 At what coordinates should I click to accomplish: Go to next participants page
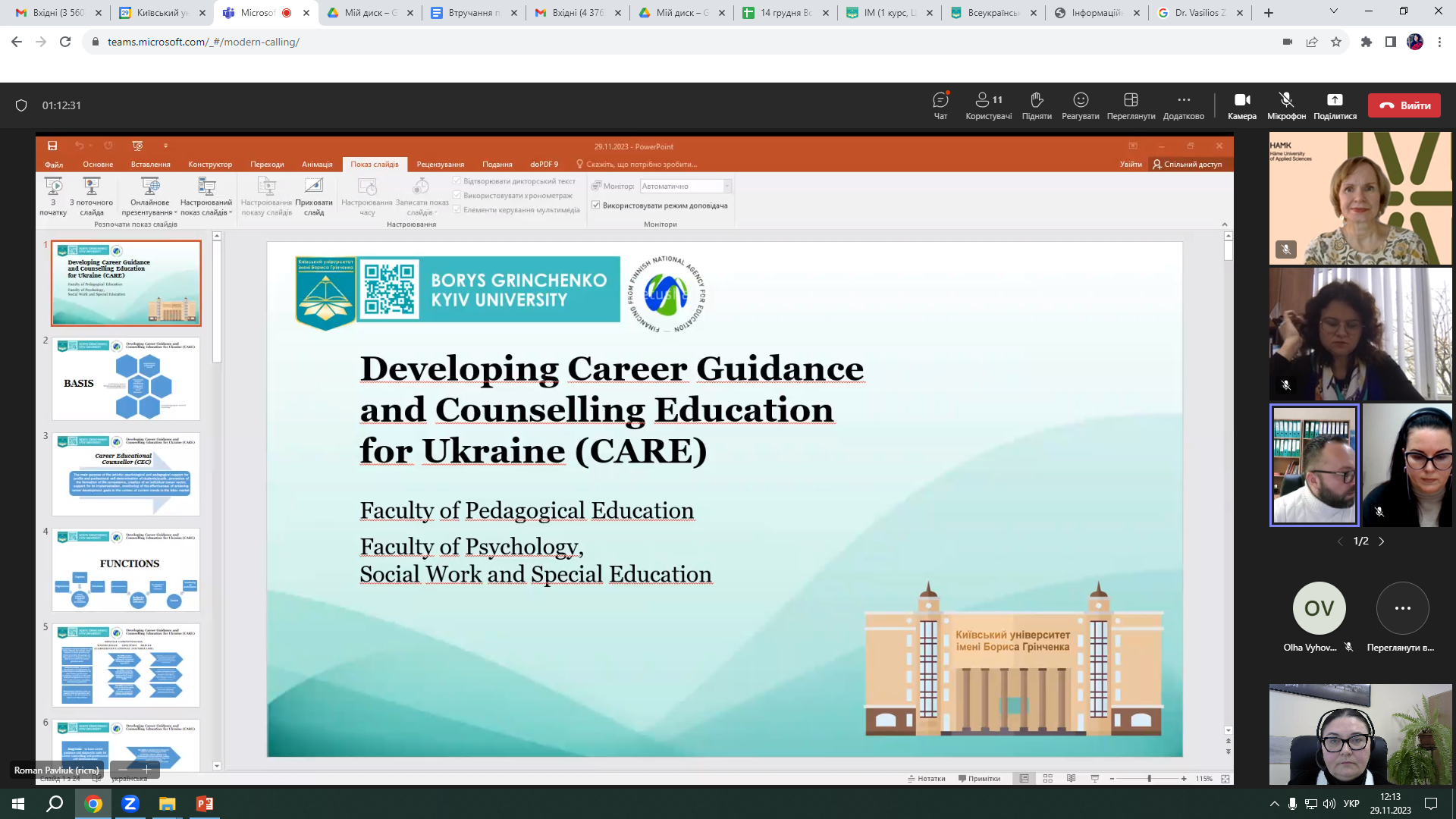tap(1381, 541)
